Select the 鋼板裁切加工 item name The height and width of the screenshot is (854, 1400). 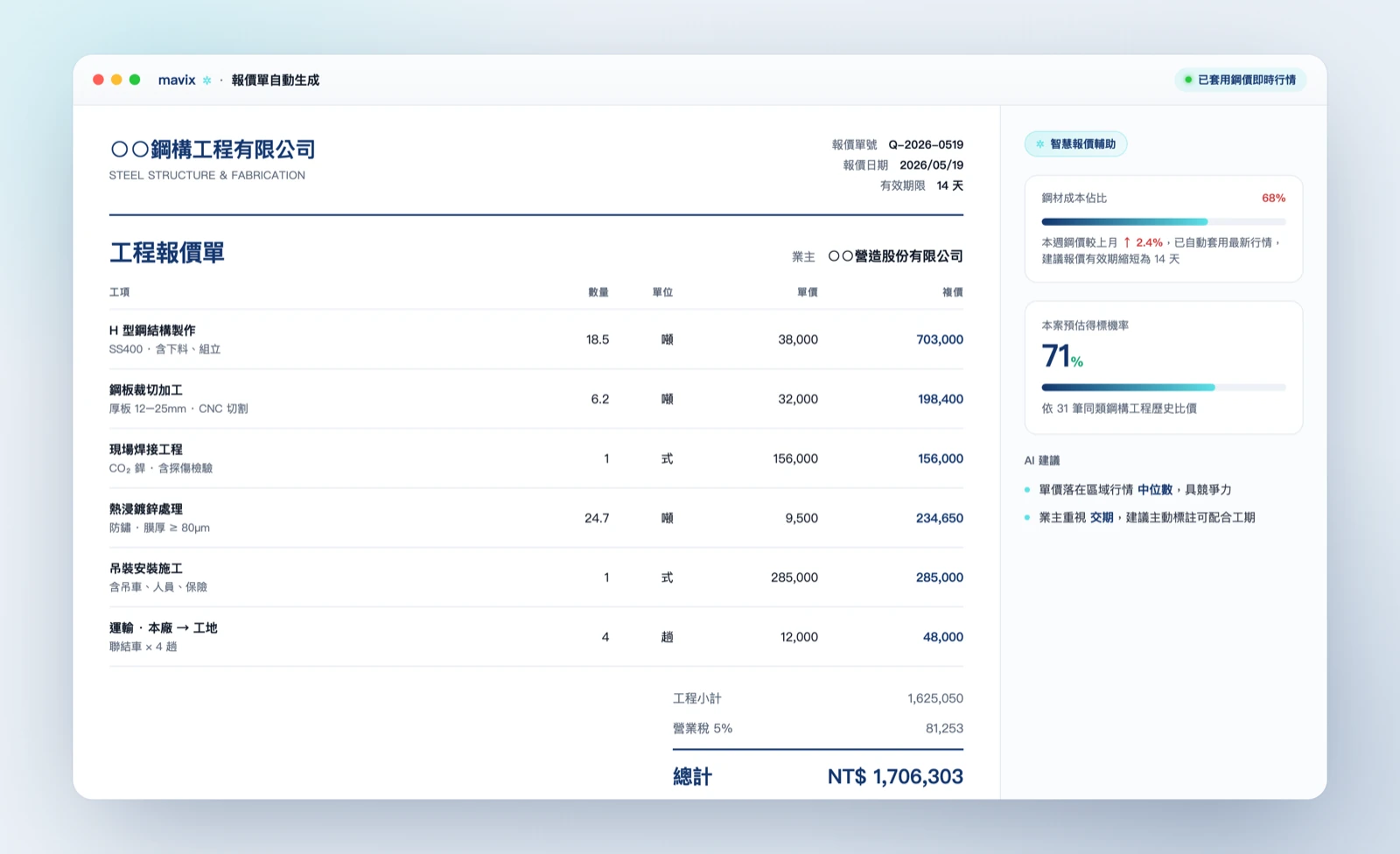(x=146, y=390)
